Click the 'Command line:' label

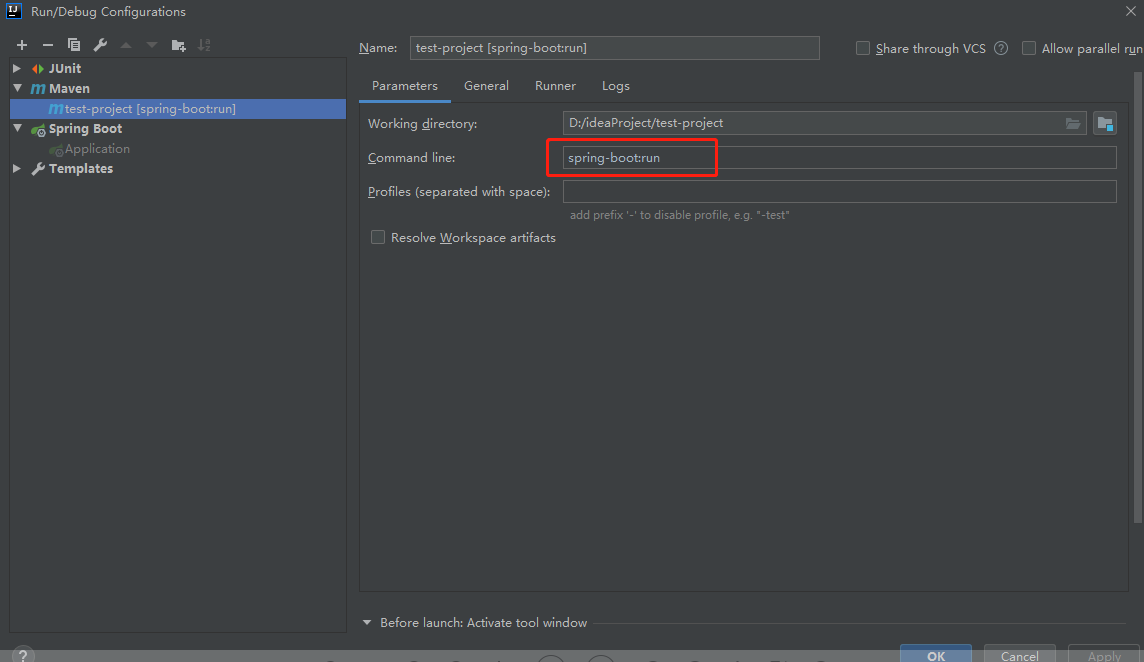[411, 158]
